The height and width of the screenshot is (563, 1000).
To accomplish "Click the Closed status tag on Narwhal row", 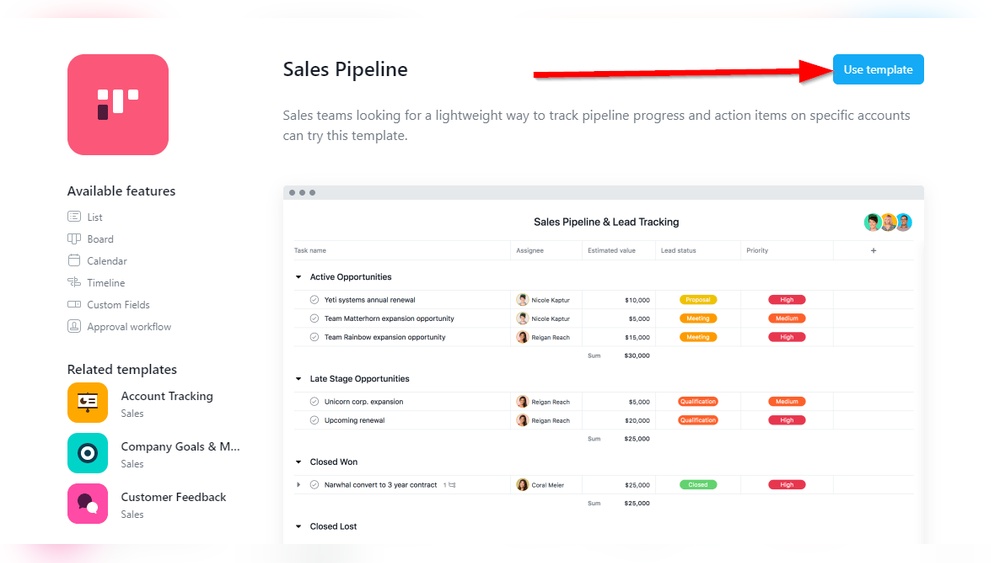I will [x=698, y=485].
